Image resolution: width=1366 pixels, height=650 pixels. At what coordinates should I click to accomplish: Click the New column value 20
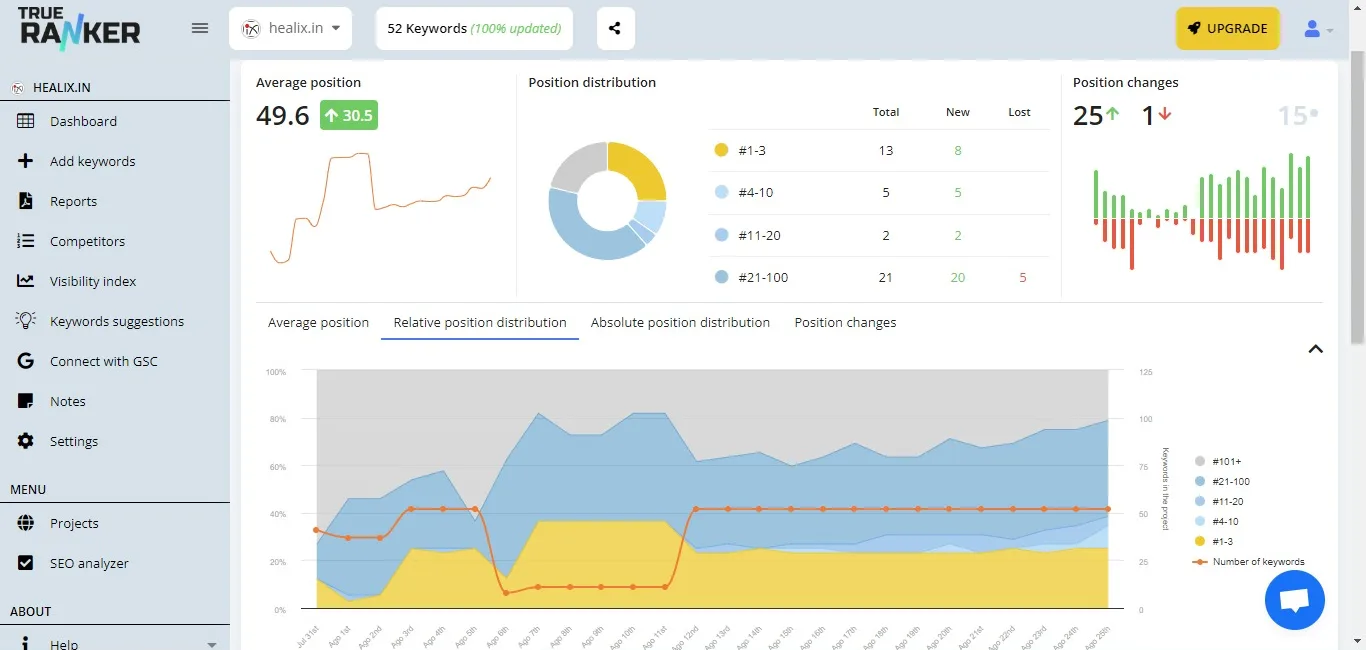click(958, 277)
